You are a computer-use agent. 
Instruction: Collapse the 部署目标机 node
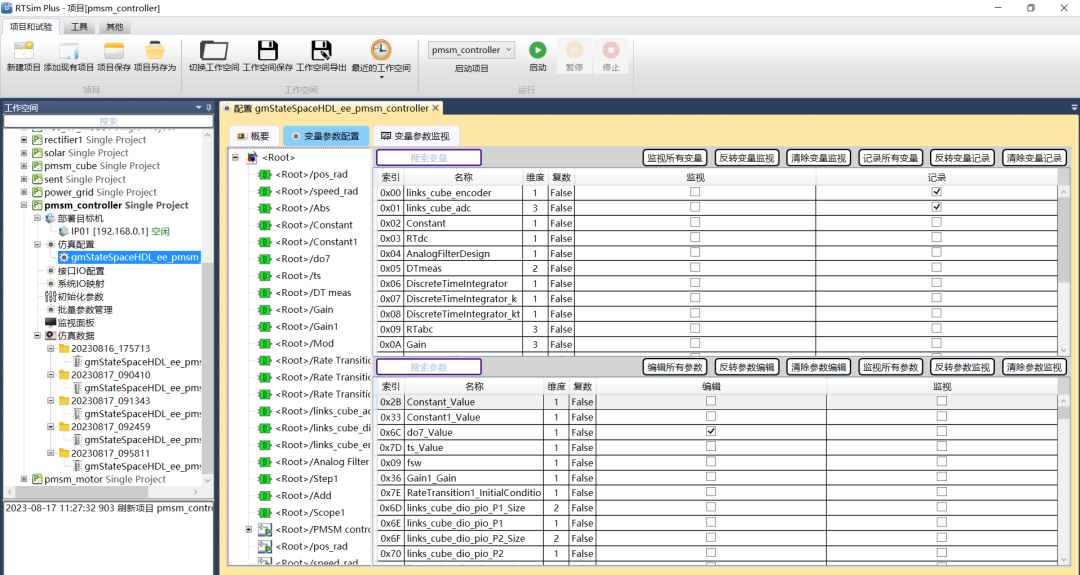tap(37, 218)
